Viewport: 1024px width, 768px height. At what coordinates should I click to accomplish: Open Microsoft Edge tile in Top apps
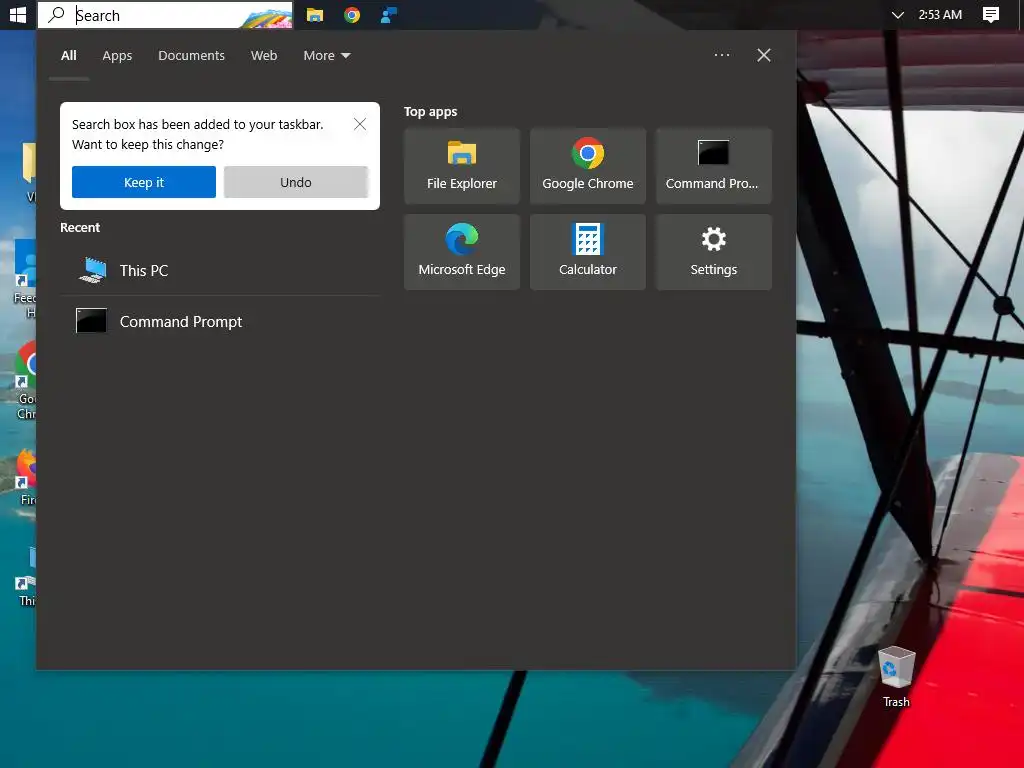click(x=462, y=252)
